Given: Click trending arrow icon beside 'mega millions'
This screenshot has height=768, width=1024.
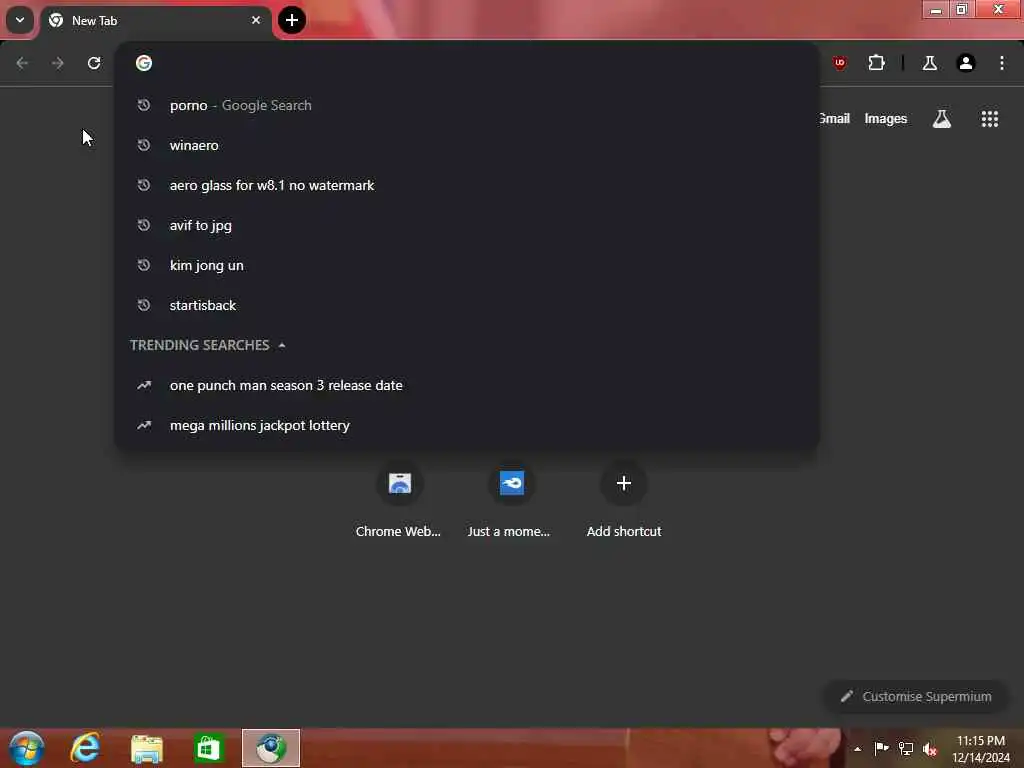Looking at the screenshot, I should (x=144, y=425).
